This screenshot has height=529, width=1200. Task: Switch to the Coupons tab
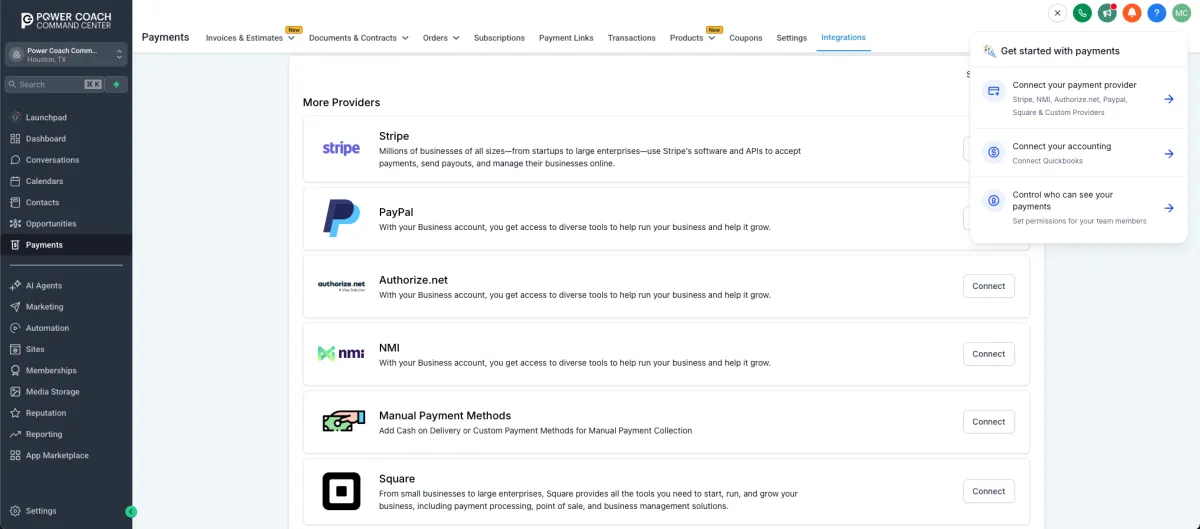(746, 38)
